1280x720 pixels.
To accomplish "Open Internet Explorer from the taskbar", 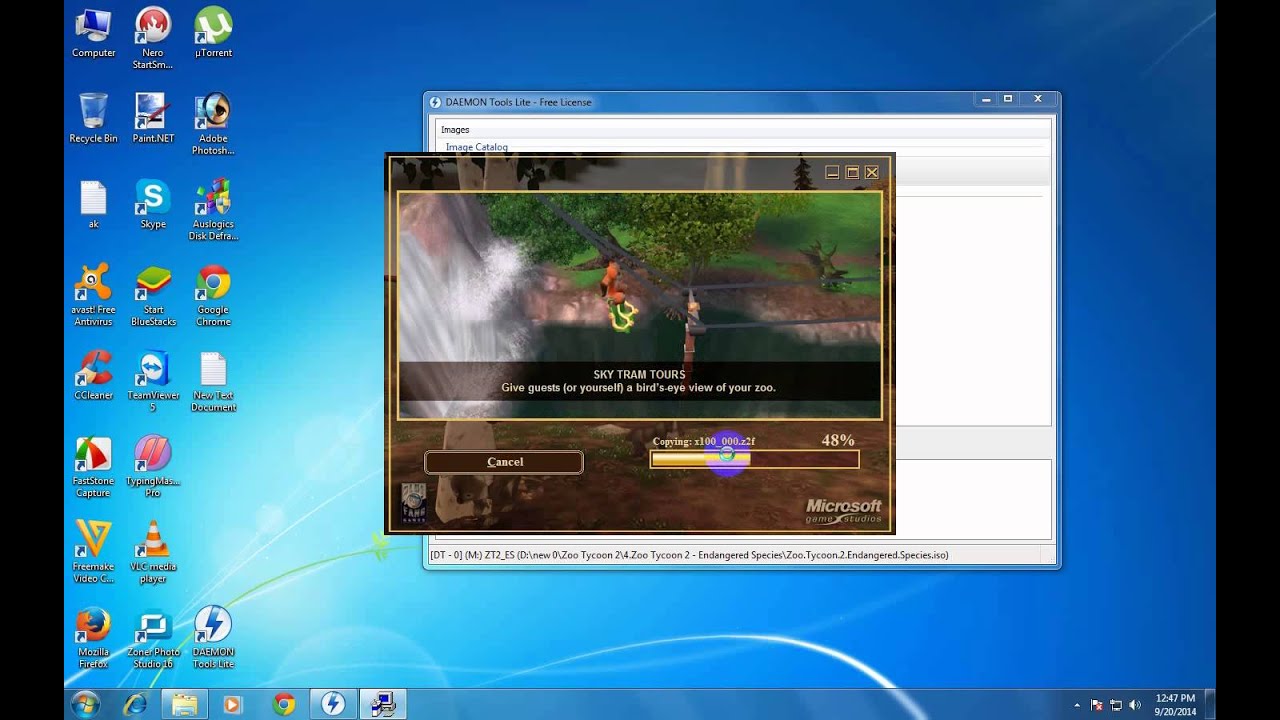I will click(135, 704).
